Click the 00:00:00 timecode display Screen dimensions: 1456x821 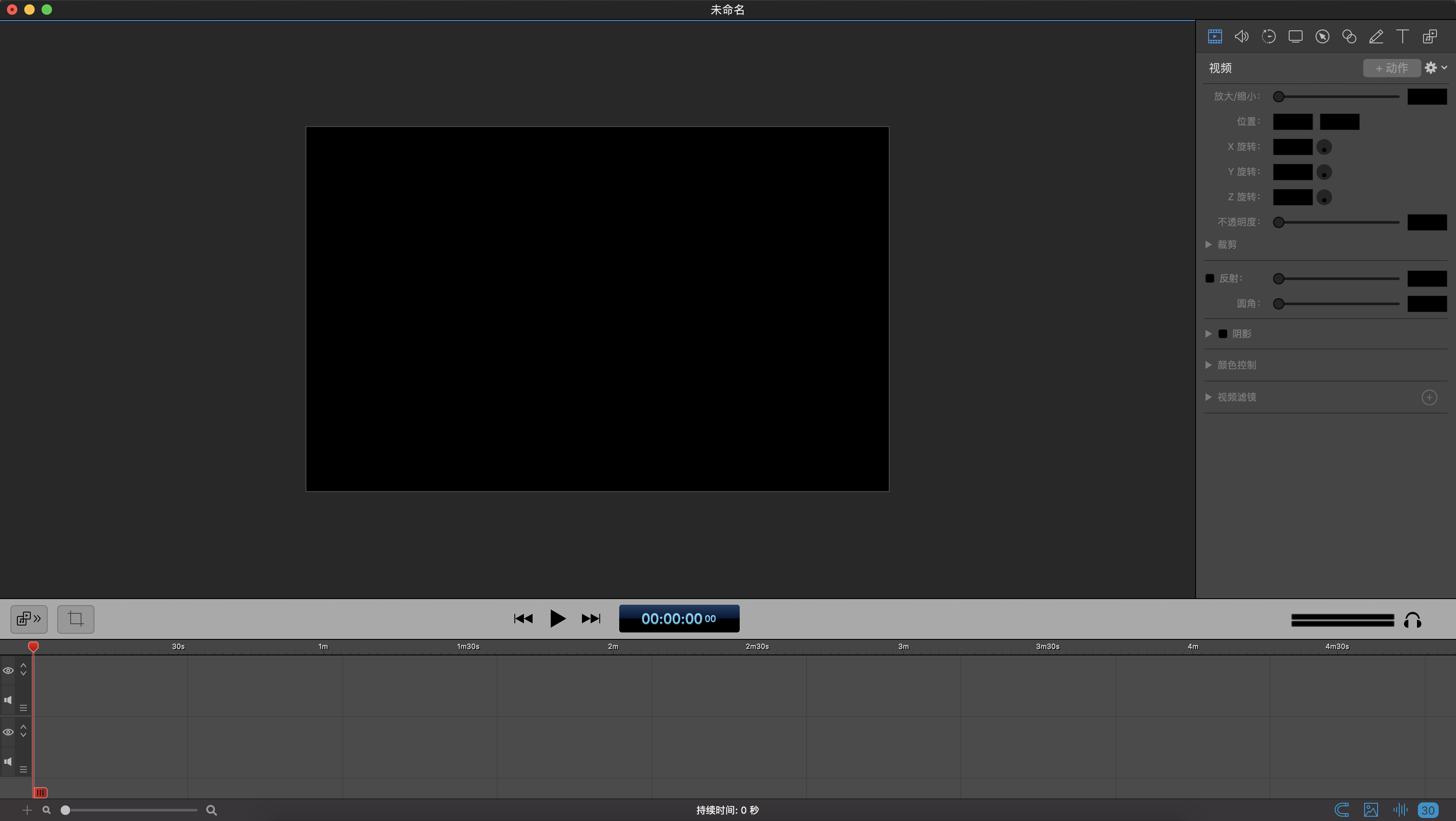click(x=679, y=619)
